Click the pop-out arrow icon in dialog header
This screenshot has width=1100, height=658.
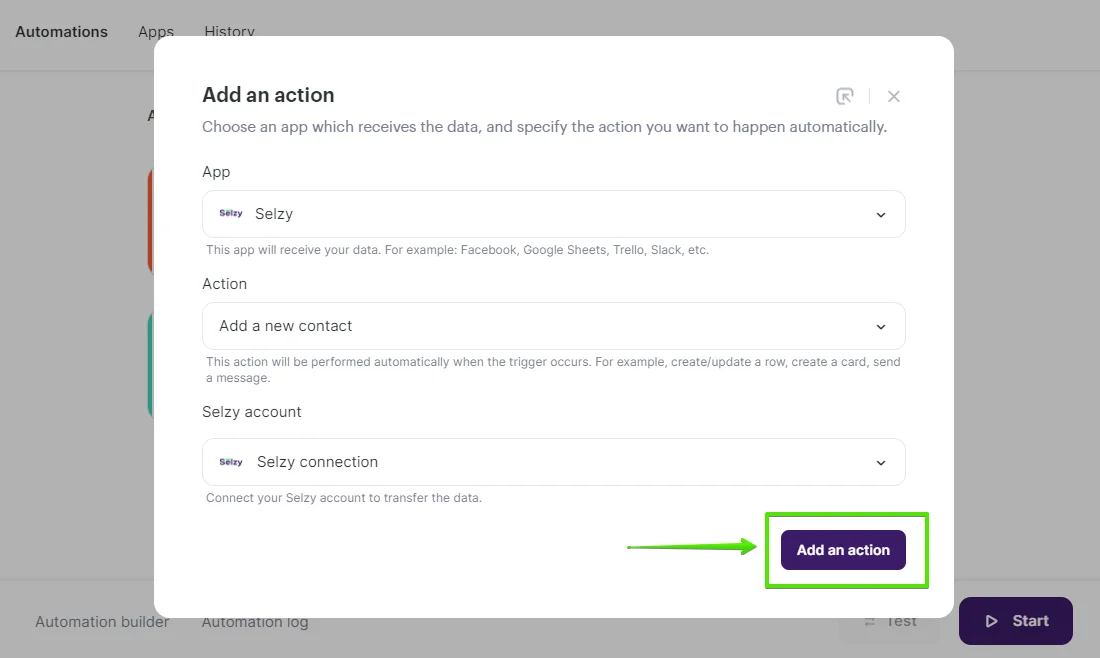tap(845, 95)
